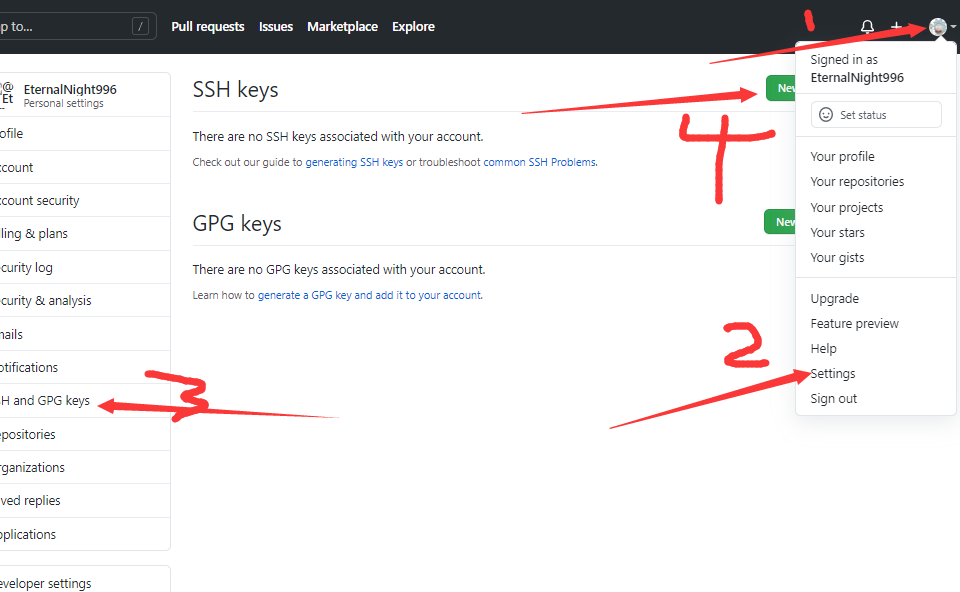The width and height of the screenshot is (960, 592).
Task: Choose Sign out in user menu
Action: tap(833, 399)
